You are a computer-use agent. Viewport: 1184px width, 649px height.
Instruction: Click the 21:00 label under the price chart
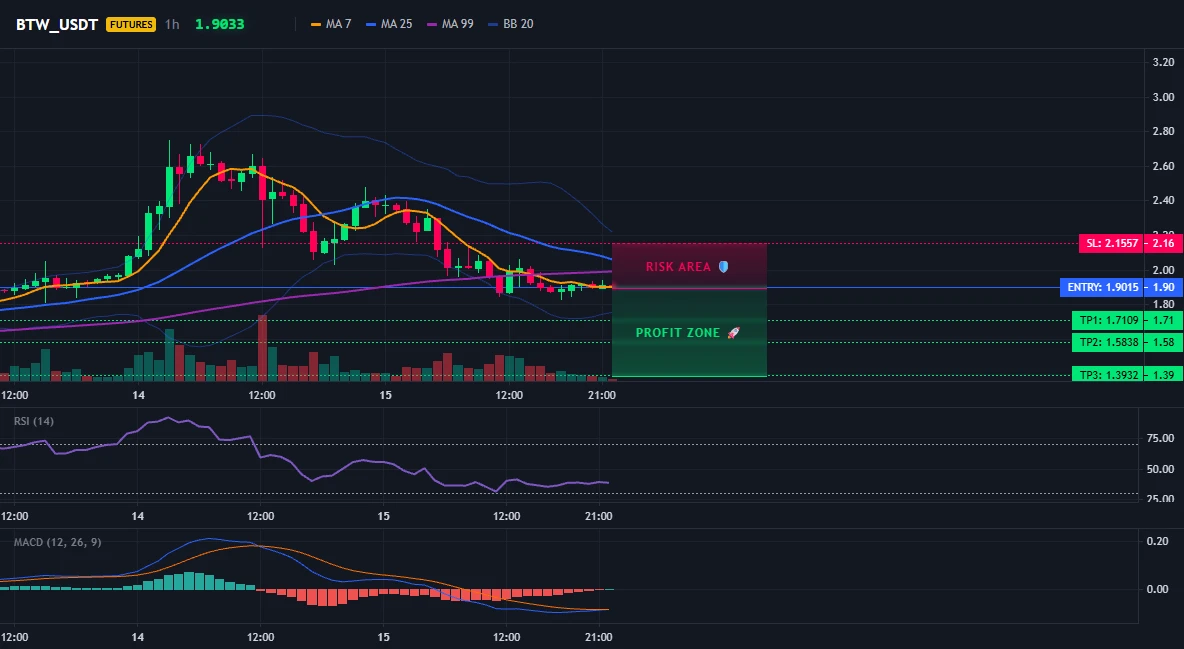[x=601, y=395]
